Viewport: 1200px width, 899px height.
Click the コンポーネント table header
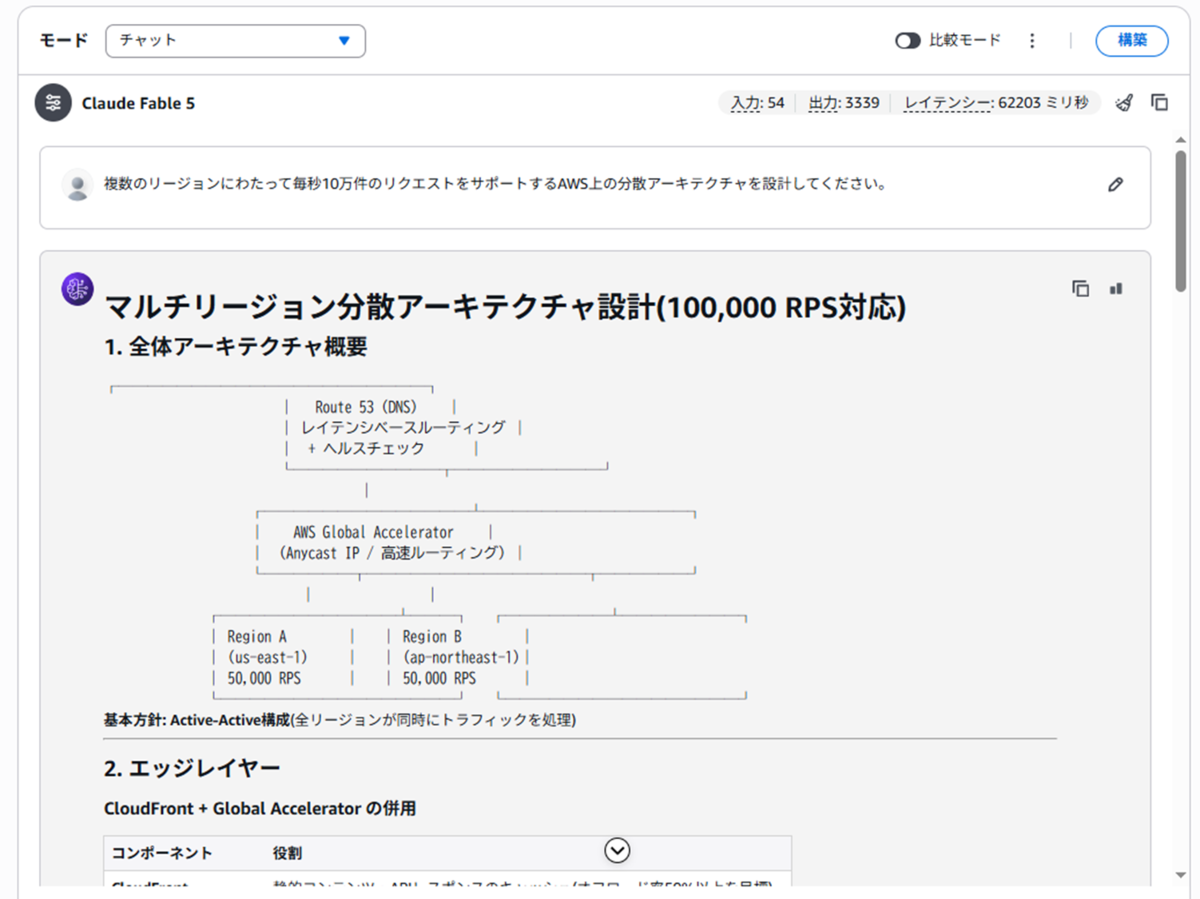[162, 853]
